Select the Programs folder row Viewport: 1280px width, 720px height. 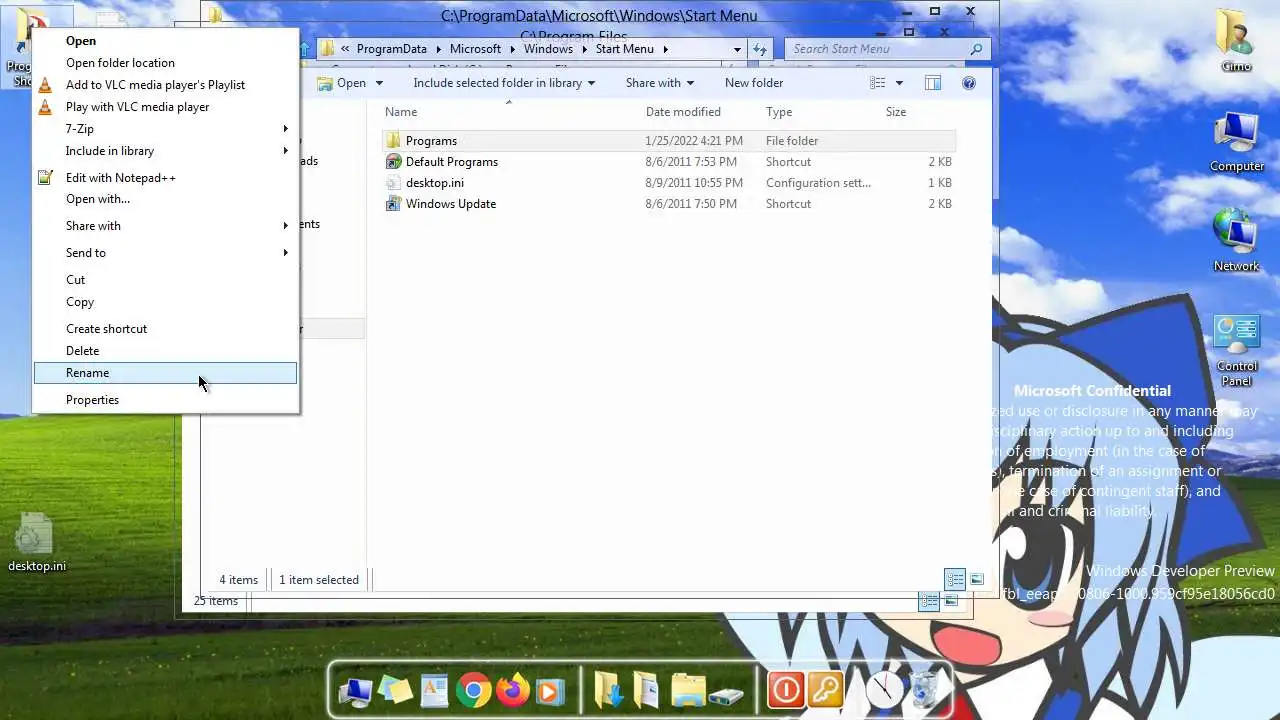click(x=669, y=141)
